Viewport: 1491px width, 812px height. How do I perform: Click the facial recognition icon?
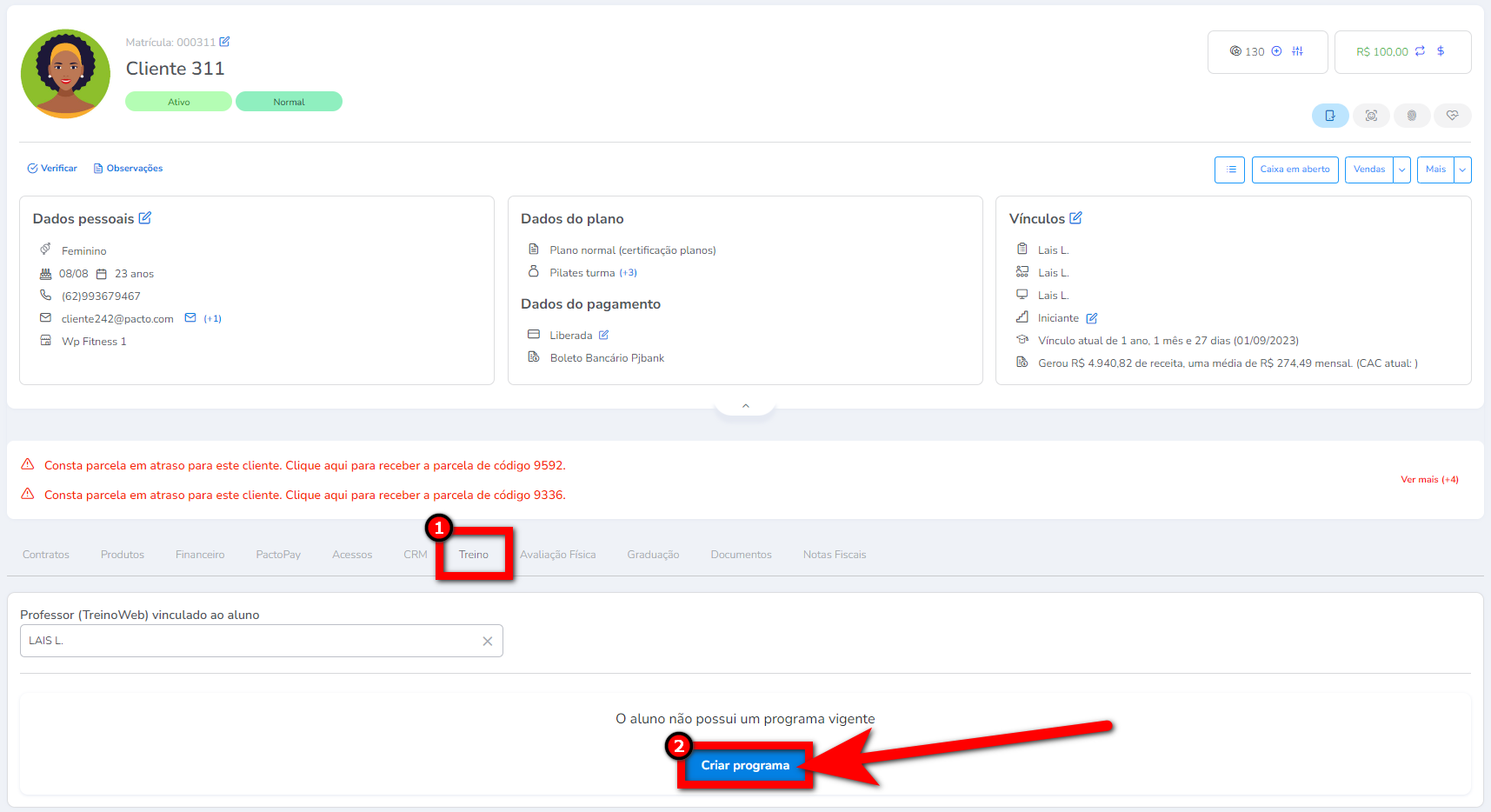click(x=1371, y=116)
